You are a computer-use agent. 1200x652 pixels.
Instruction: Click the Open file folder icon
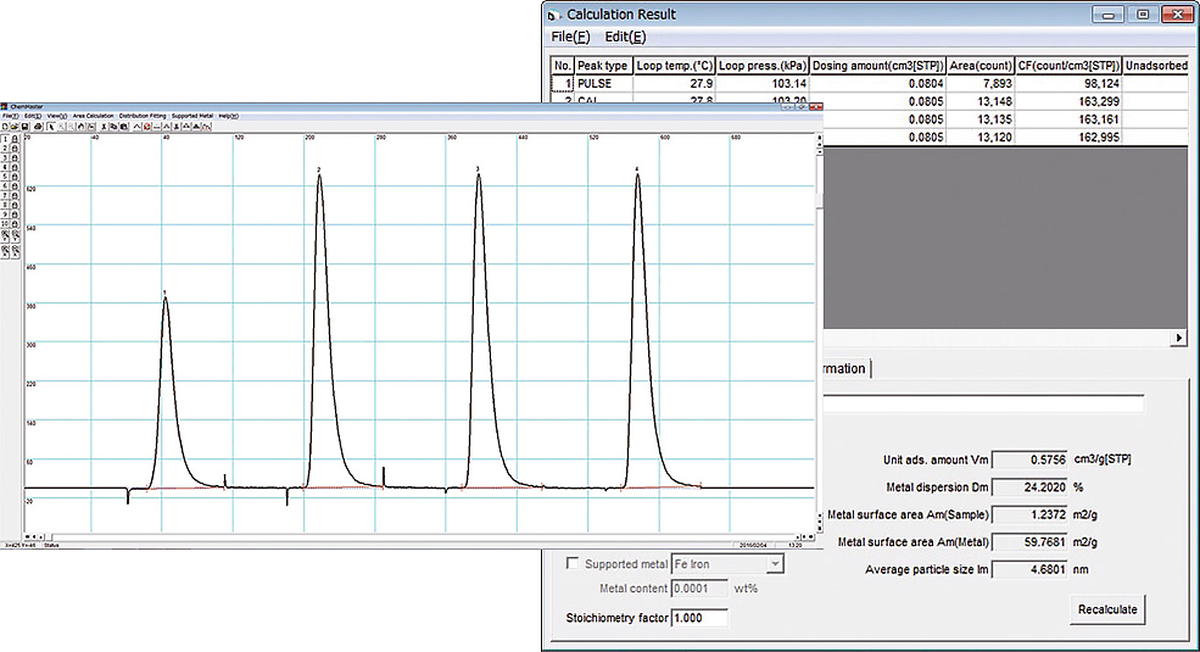[15, 127]
